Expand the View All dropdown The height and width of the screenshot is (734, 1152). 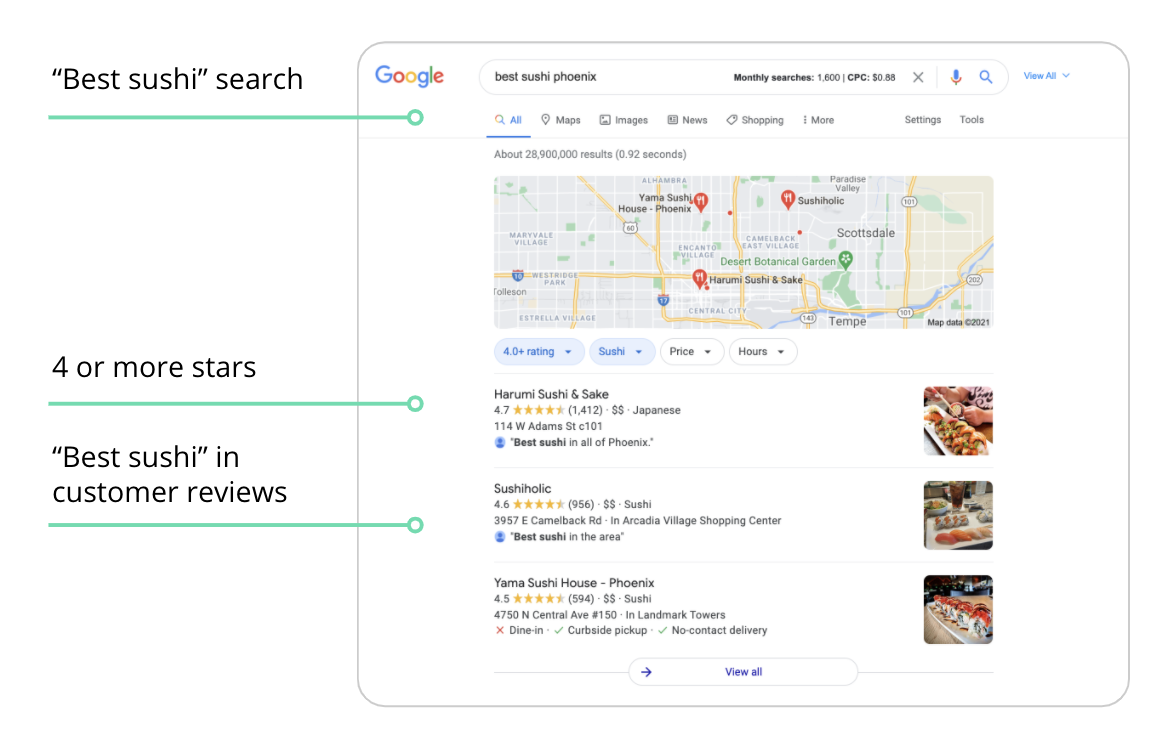tap(1046, 75)
